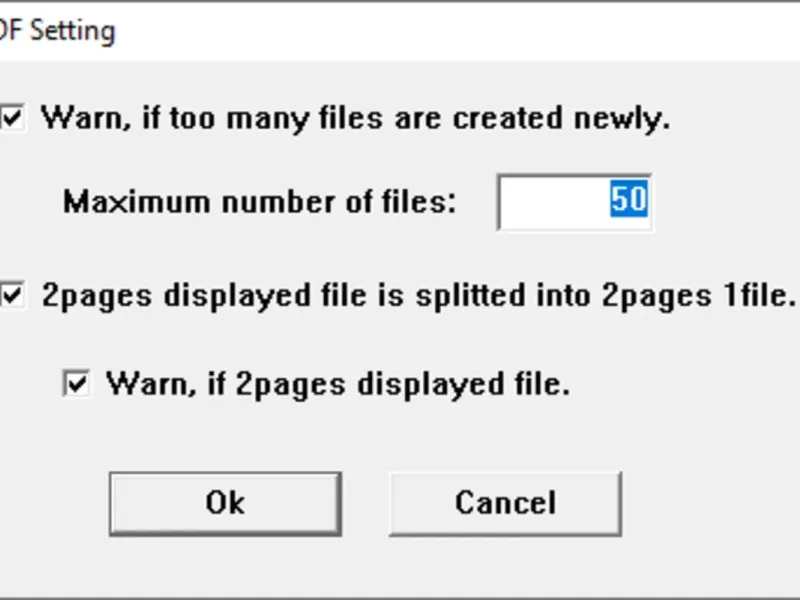Viewport: 800px width, 600px height.
Task: Toggle the 2pages split into 1file checkbox
Action: point(12,295)
